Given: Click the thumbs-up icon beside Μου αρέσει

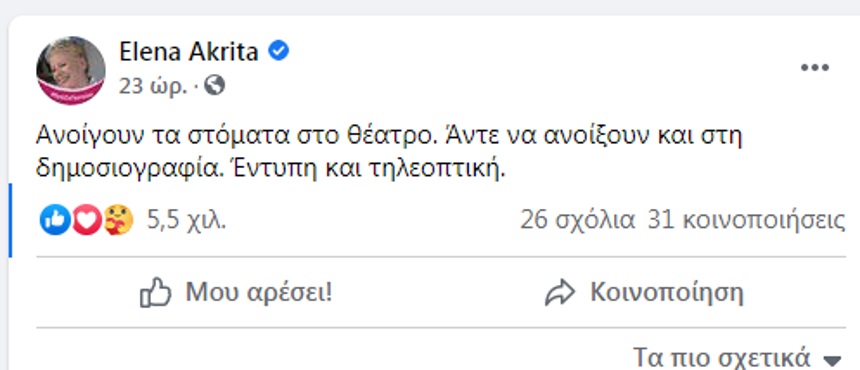Looking at the screenshot, I should click(156, 293).
